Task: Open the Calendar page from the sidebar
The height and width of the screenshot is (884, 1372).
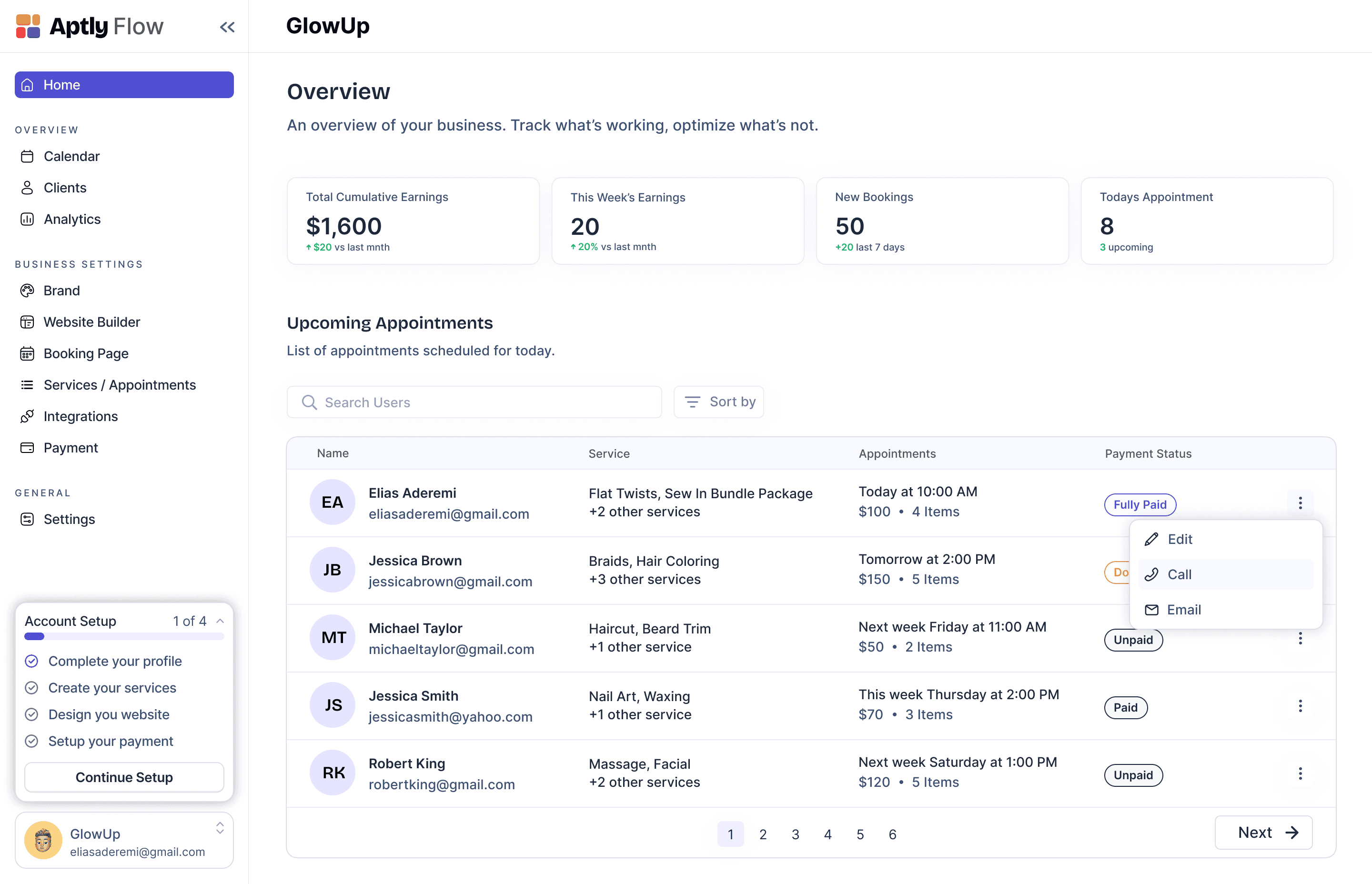Action: coord(71,156)
